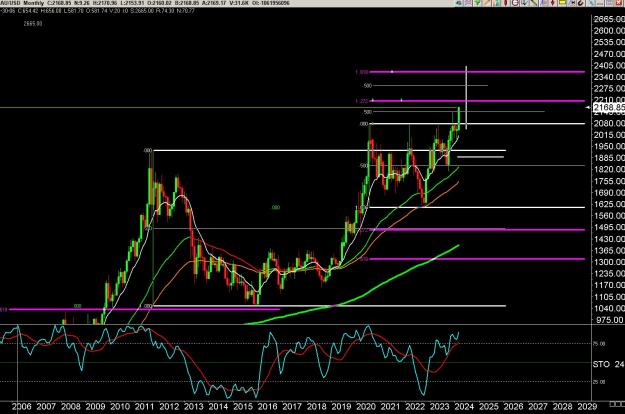Click the red X icon in the toolbar
Viewport: 625px width, 414px height.
coord(619,3)
